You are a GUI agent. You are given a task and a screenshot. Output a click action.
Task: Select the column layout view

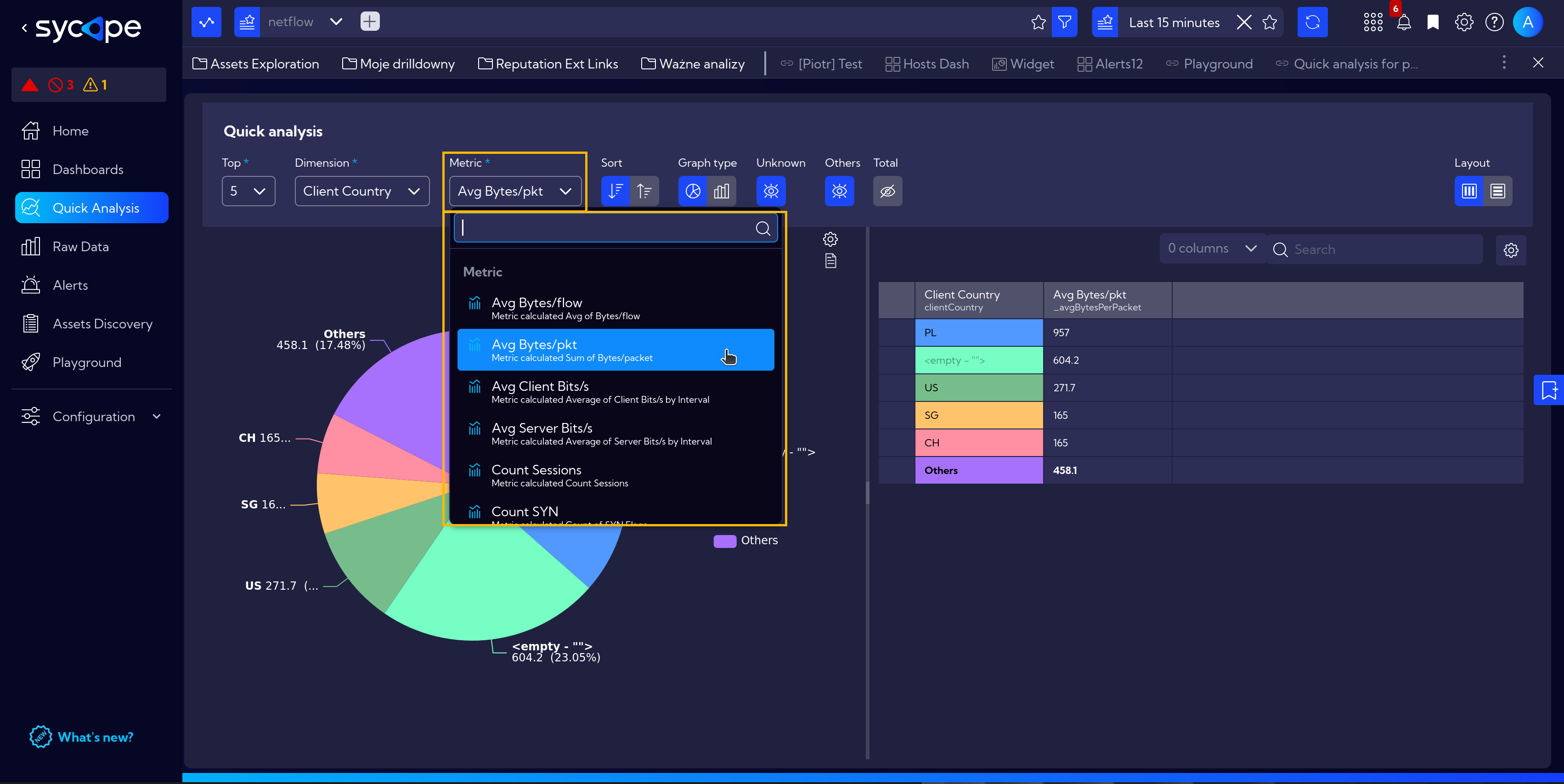[x=1468, y=192]
